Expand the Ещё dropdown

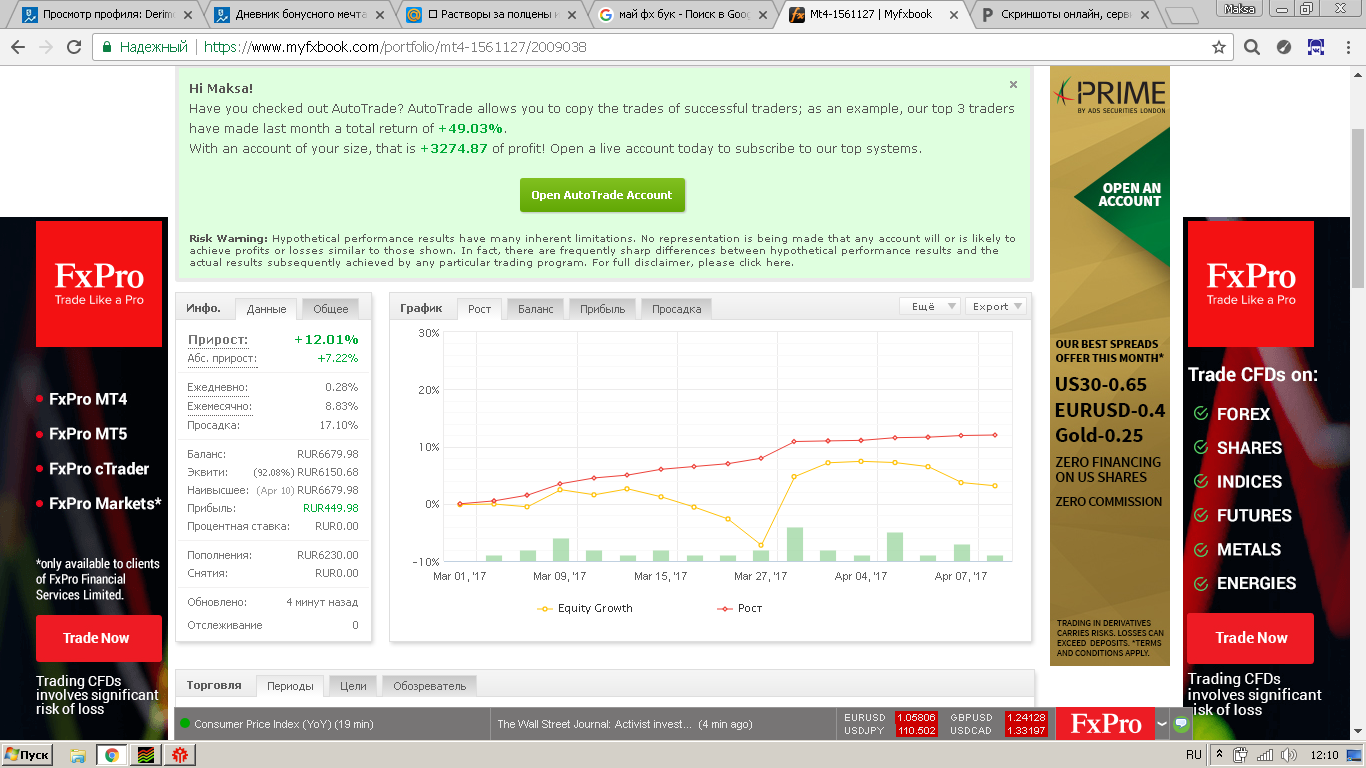pos(930,306)
